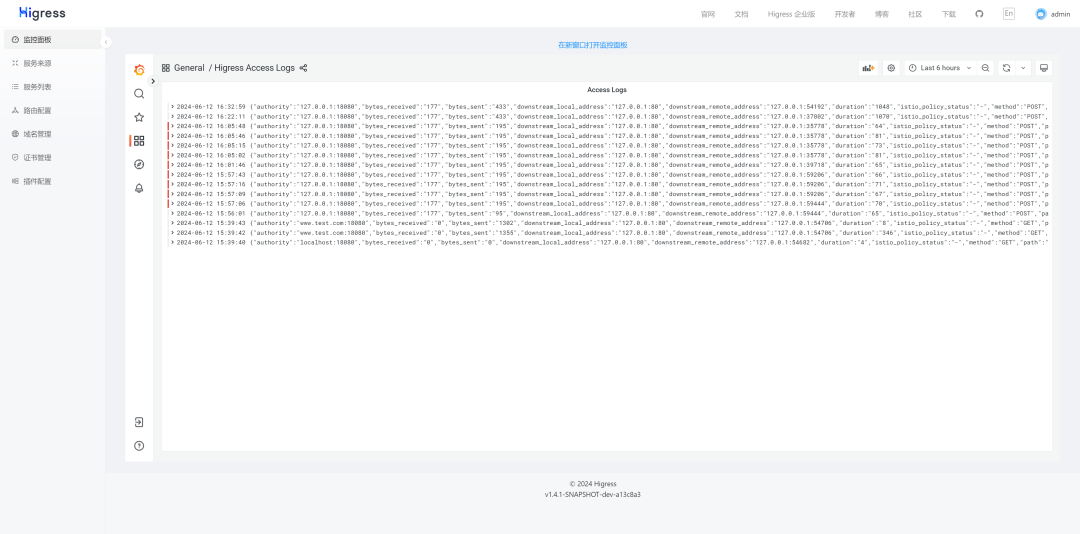Share the Higress Access Logs dashboard
Screen dimensions: 1080x534
(x=303, y=68)
